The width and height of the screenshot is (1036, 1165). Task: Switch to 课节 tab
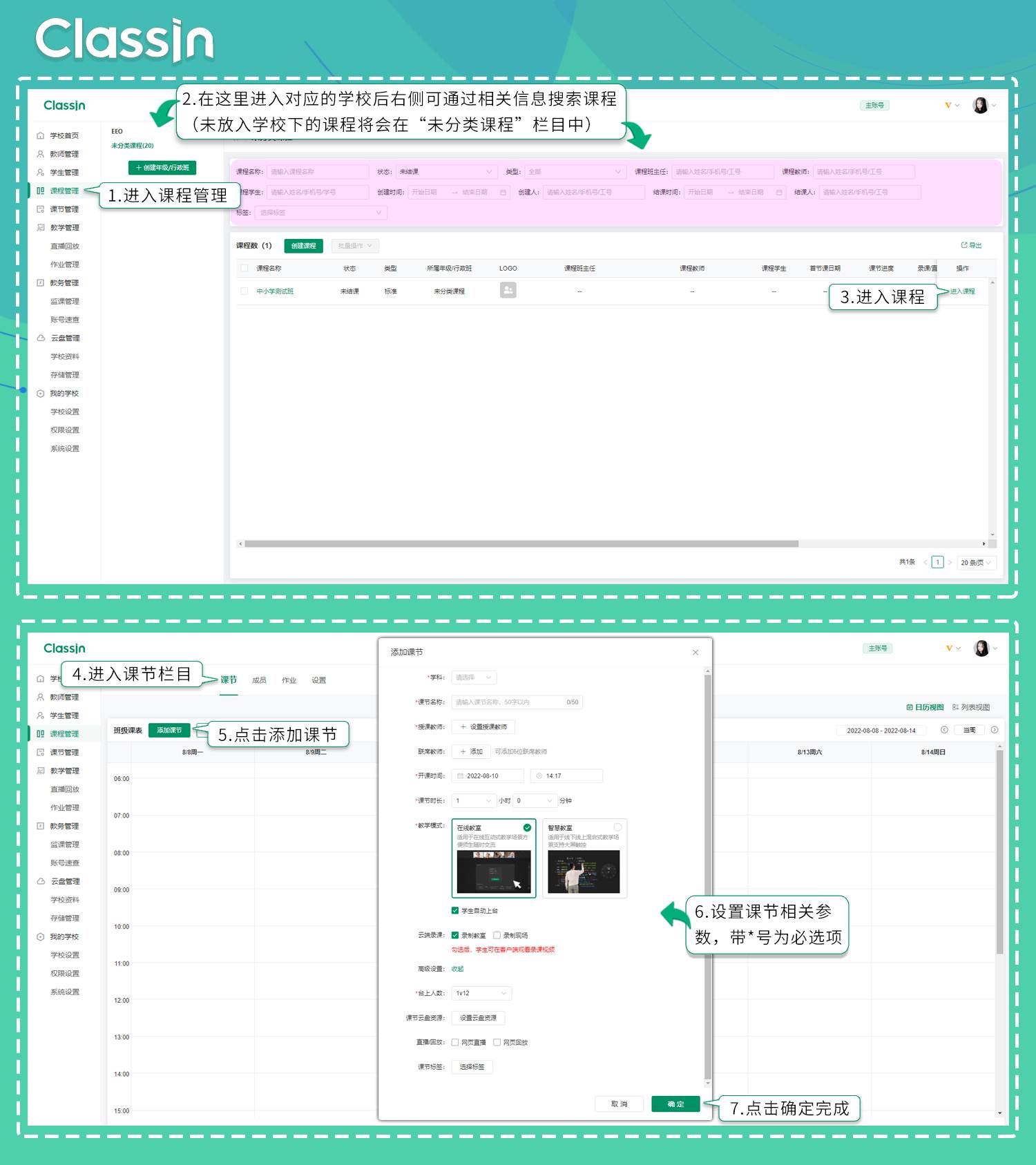[x=229, y=680]
